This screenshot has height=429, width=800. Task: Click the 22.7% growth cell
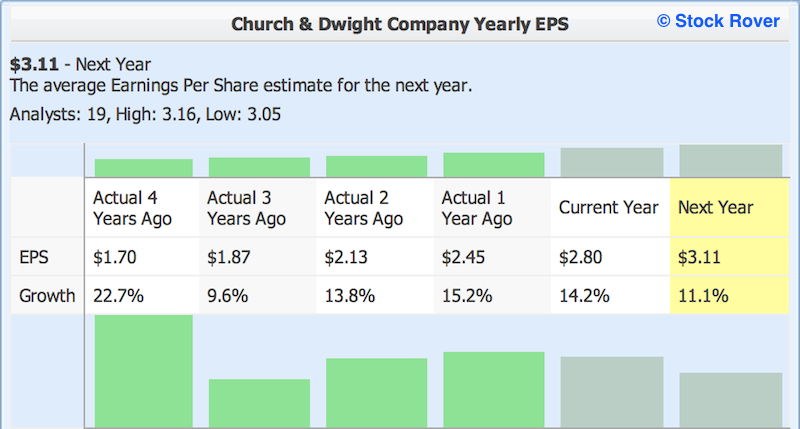click(x=142, y=295)
